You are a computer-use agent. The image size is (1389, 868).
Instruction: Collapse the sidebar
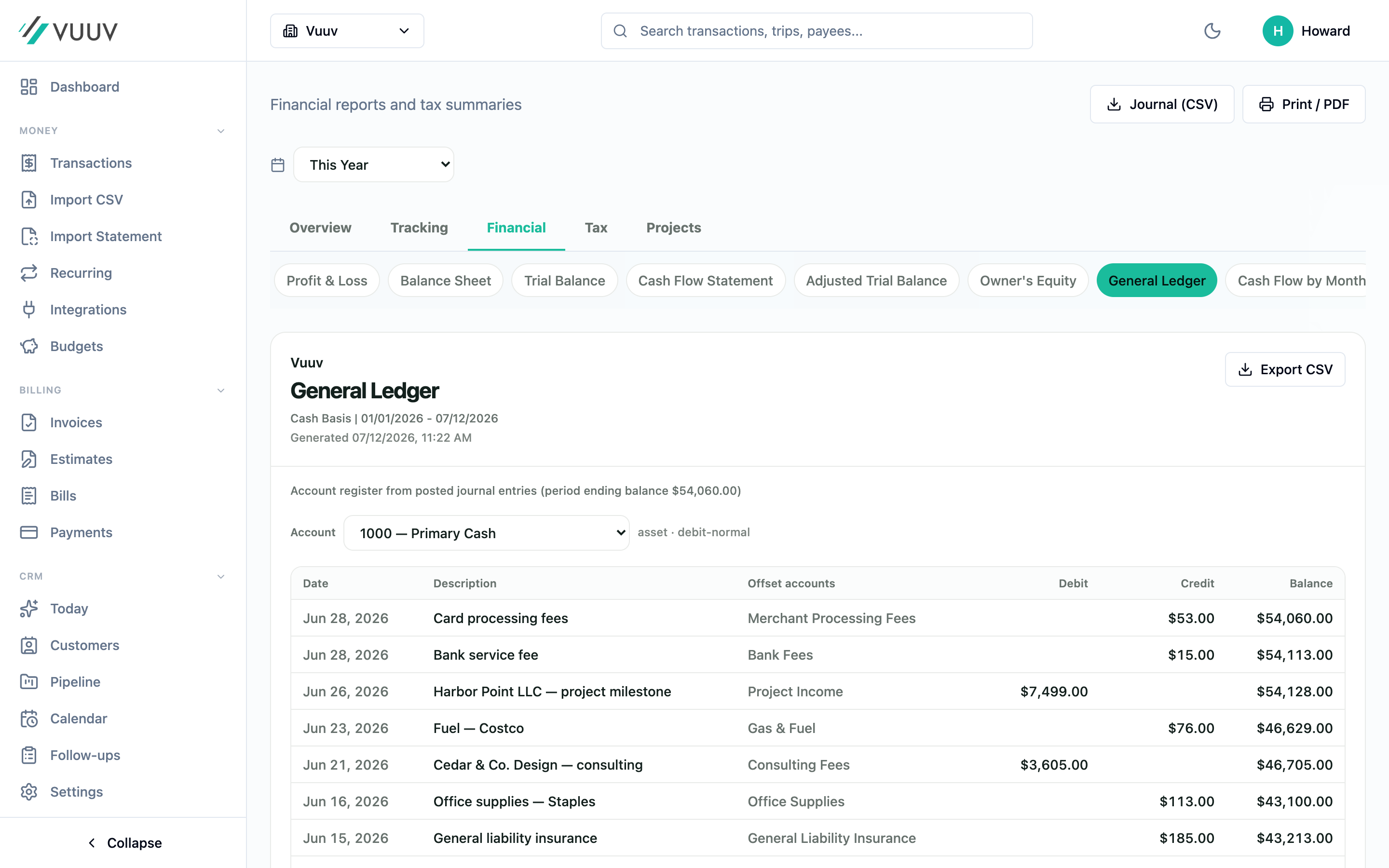pyautogui.click(x=123, y=843)
